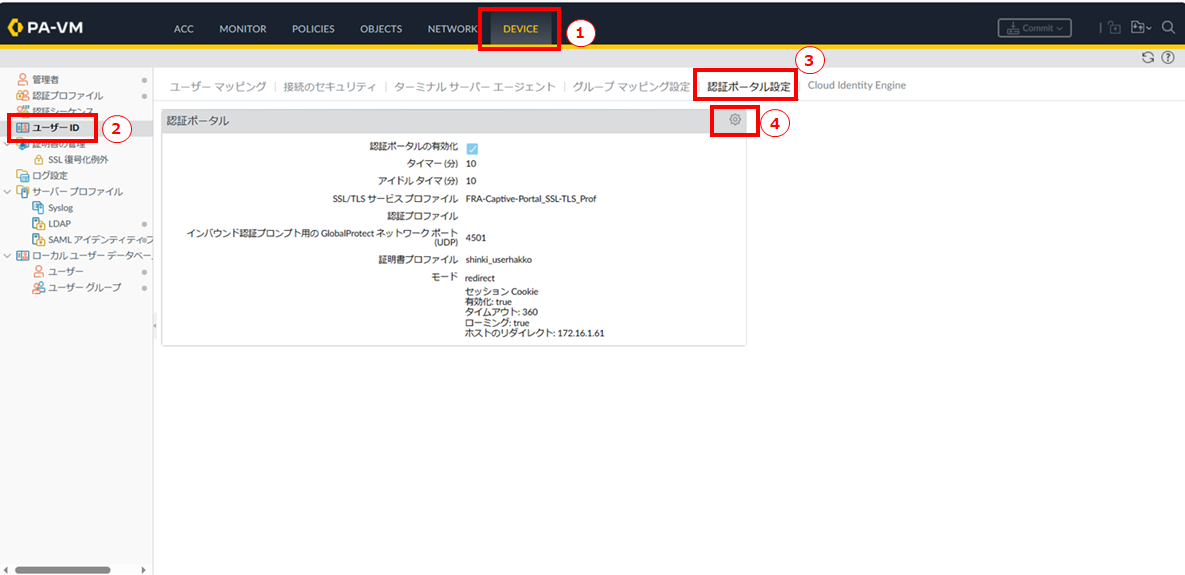1185x575 pixels.
Task: Click the PA-VM logo
Action: (45, 29)
